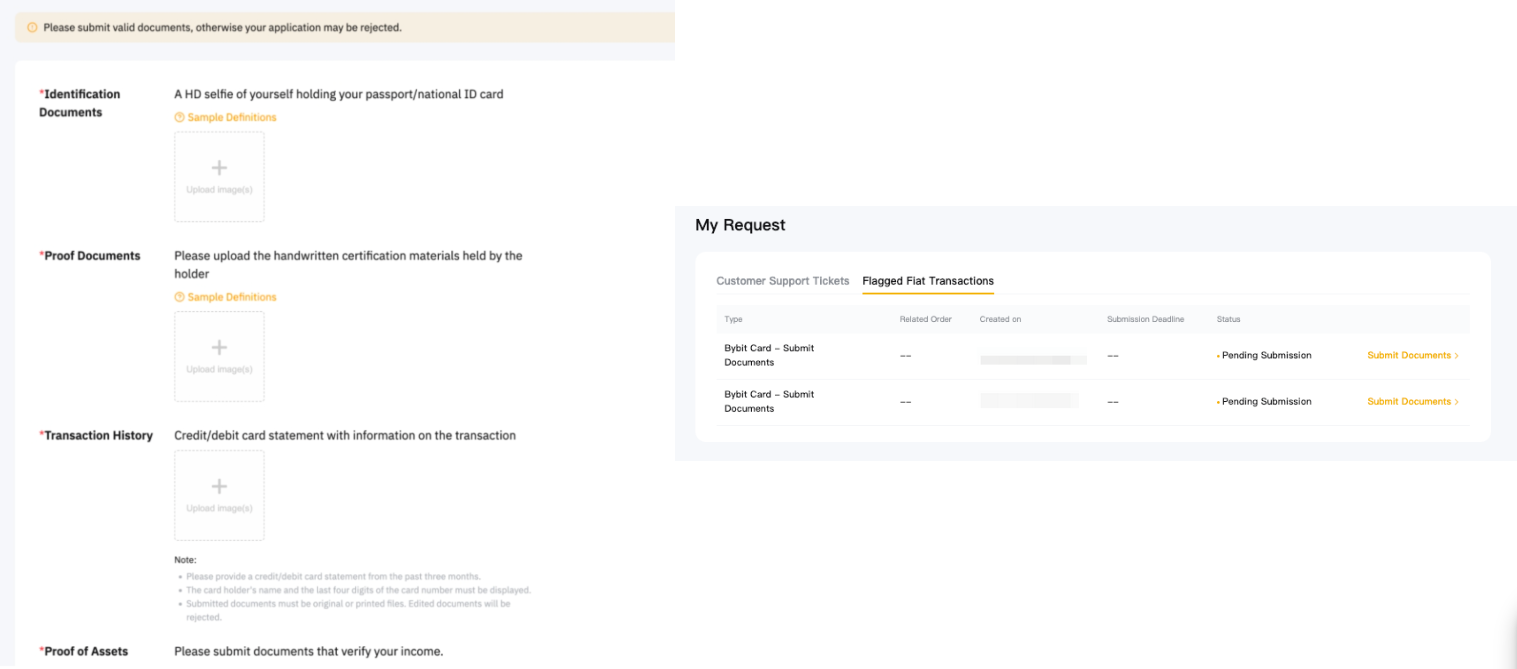Click the chevron arrow in the second request row
Screen dimensions: 1517x669
click(x=1457, y=402)
